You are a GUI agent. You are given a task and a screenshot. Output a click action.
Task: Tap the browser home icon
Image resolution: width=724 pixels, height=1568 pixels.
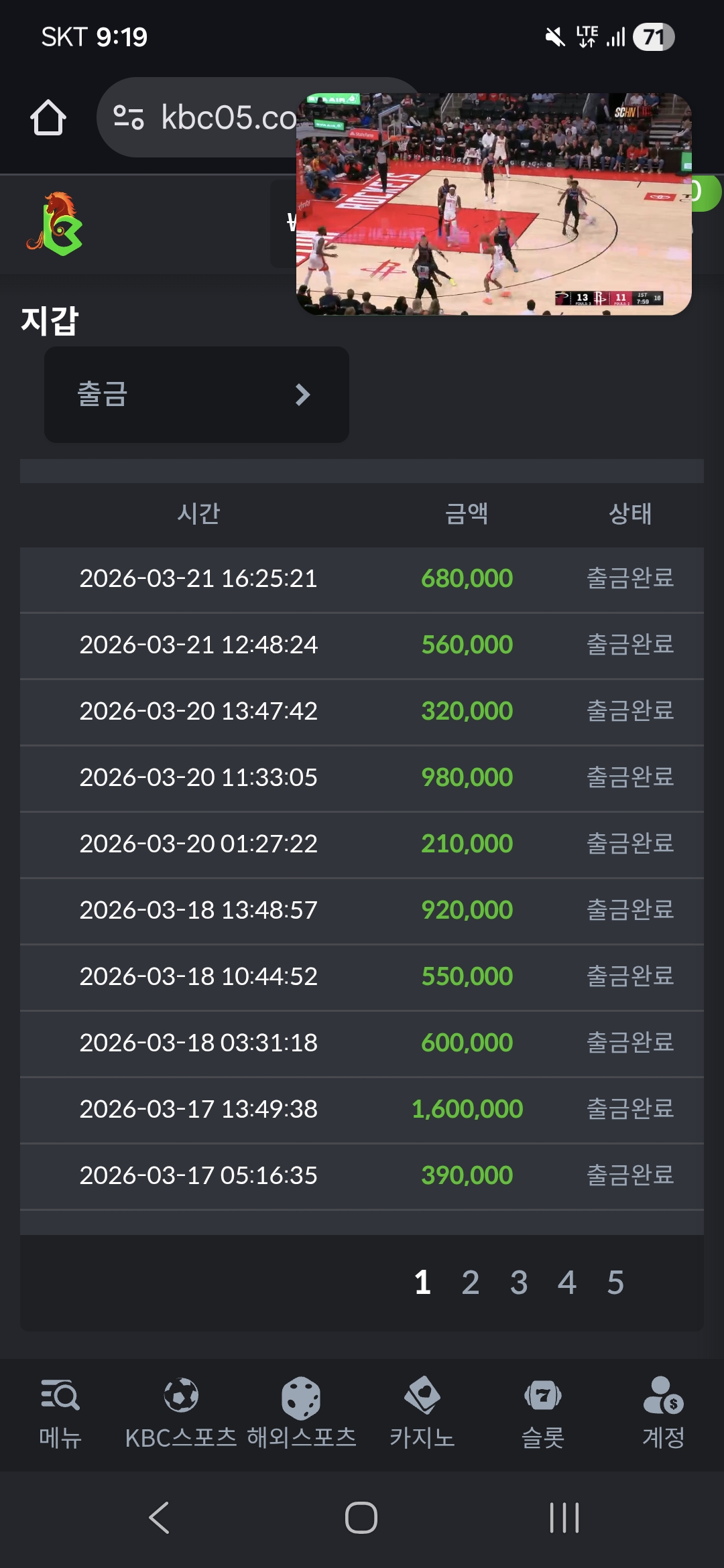point(48,118)
